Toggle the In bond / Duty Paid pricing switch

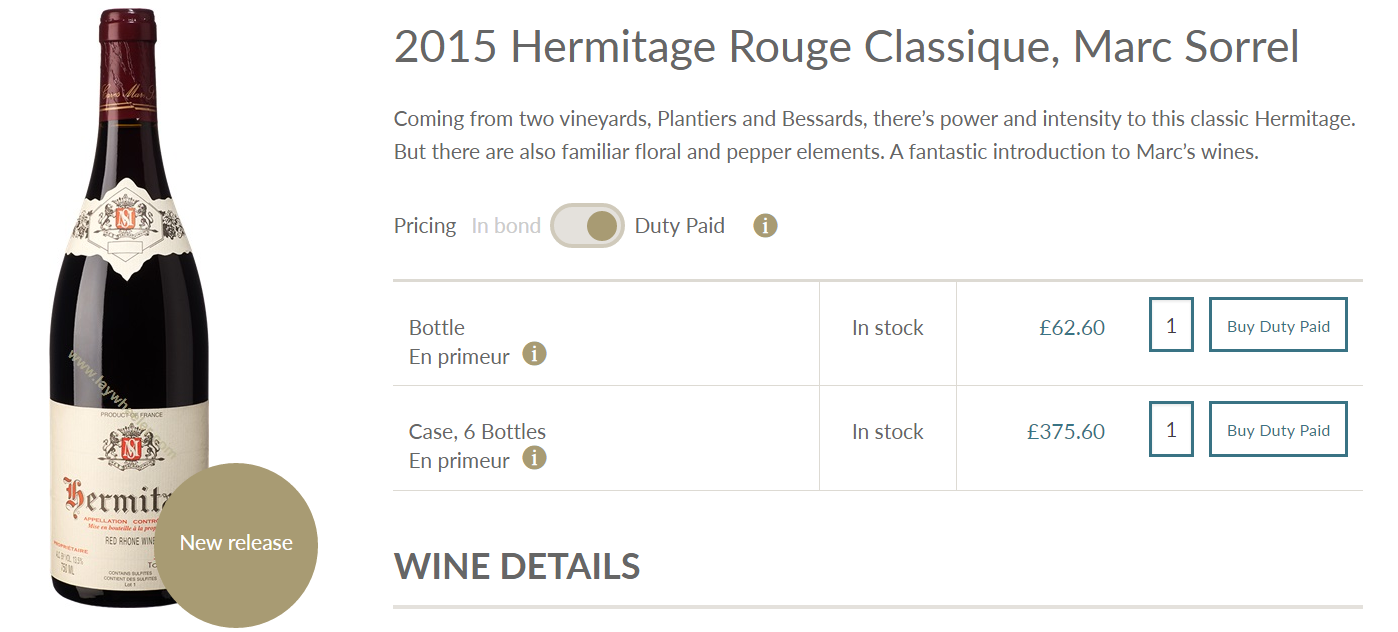click(588, 225)
